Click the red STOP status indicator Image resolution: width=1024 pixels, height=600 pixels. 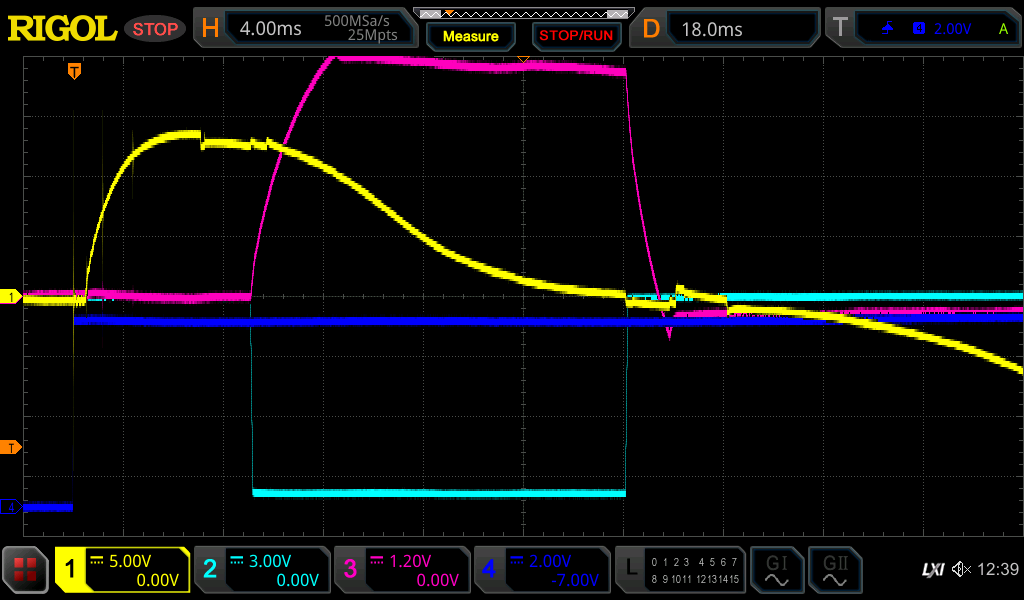click(155, 29)
